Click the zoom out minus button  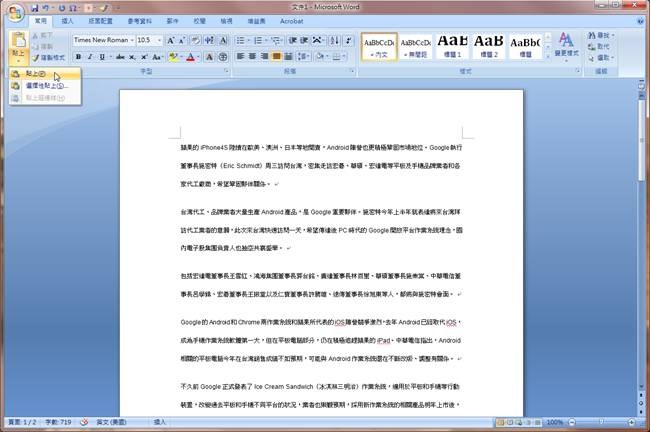click(572, 422)
